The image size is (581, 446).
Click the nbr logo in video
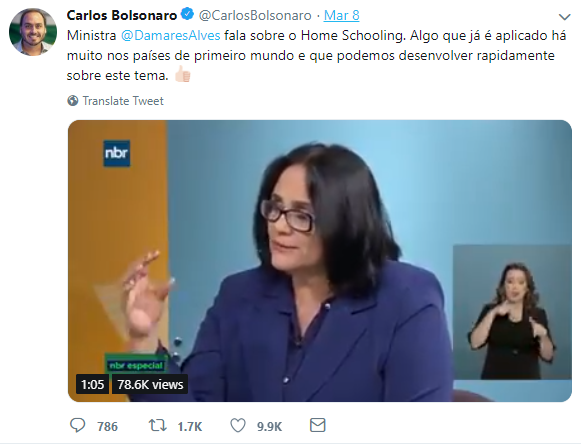pos(116,153)
